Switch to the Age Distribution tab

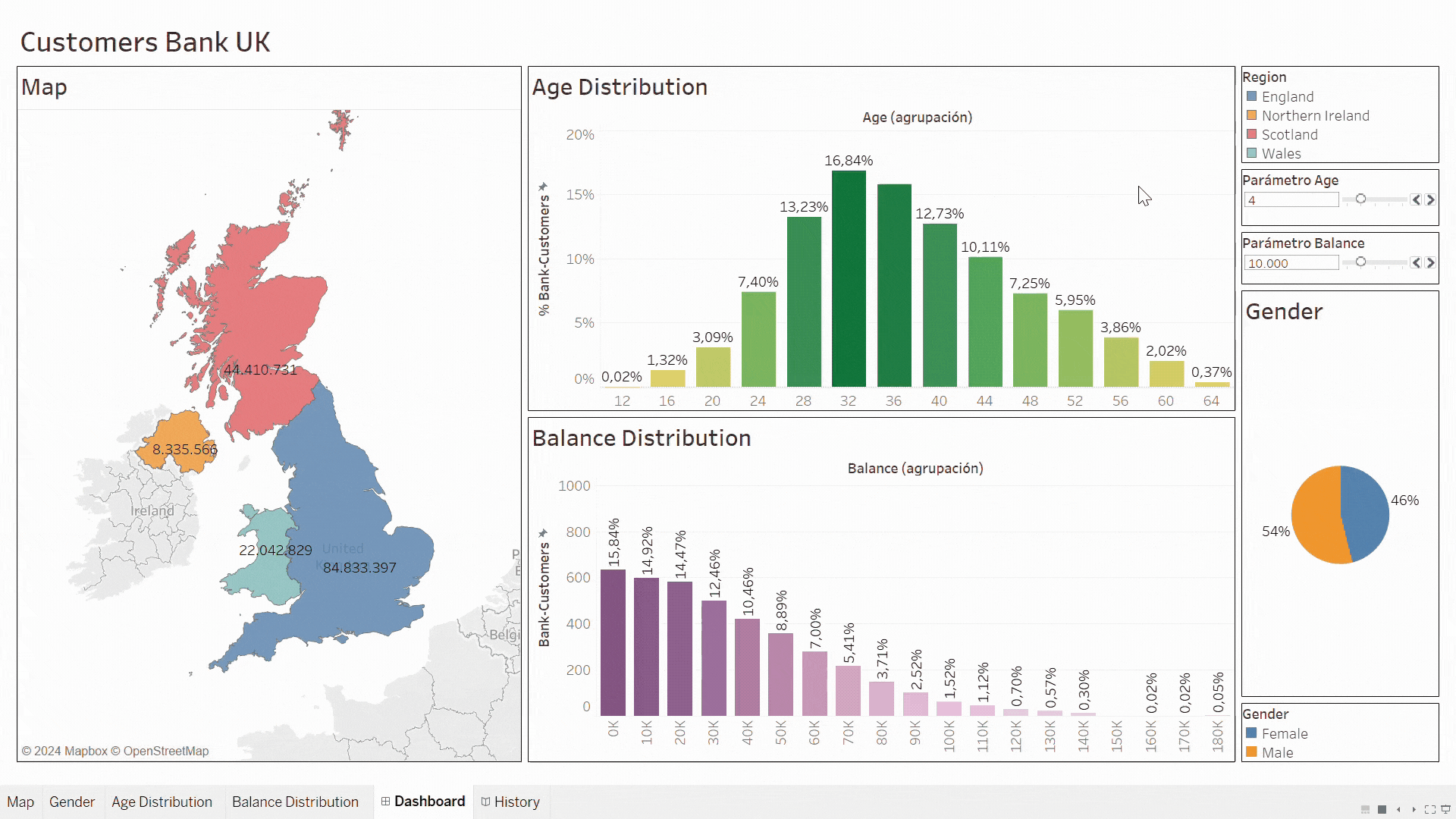(162, 802)
